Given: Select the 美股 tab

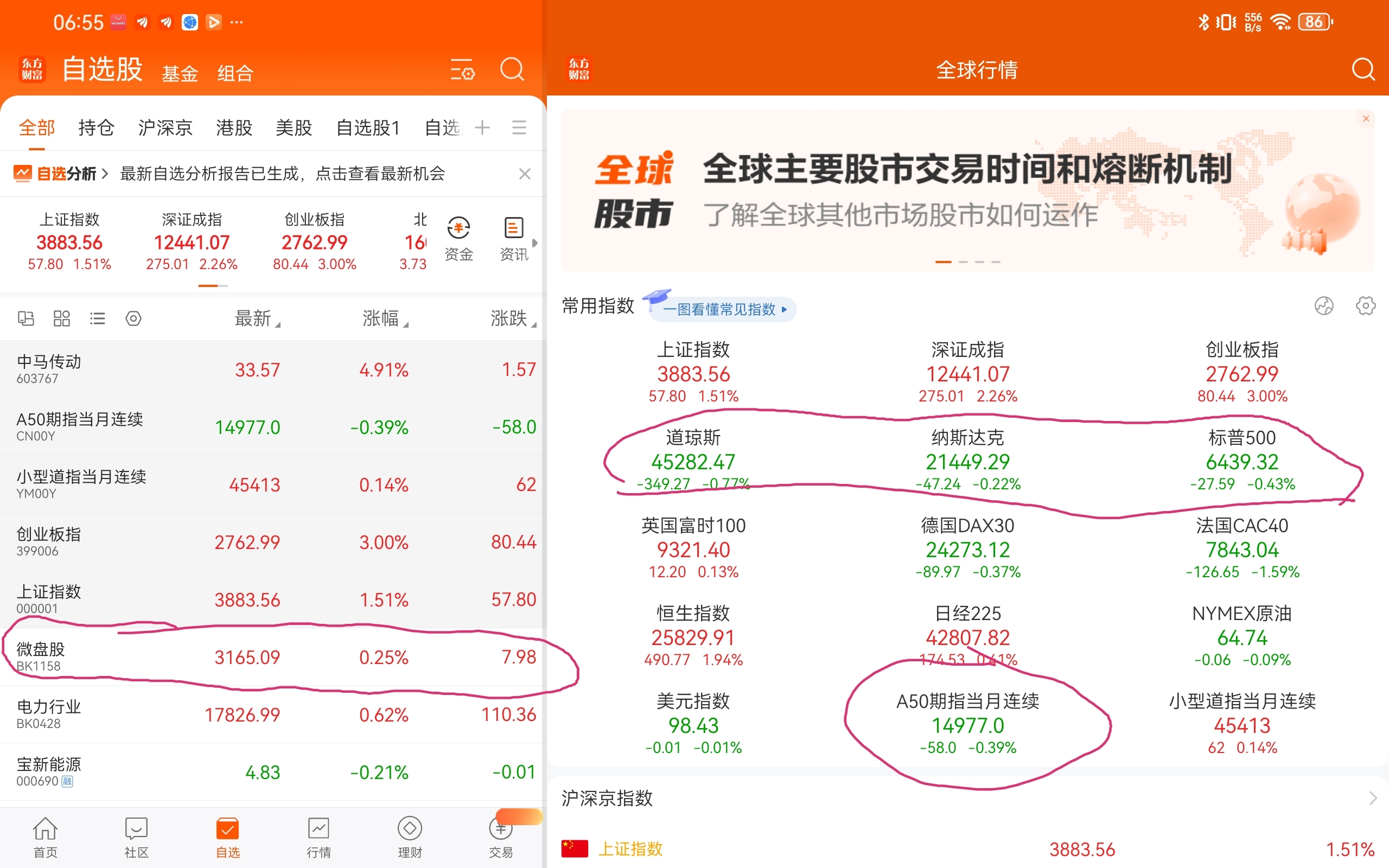Looking at the screenshot, I should [x=294, y=127].
